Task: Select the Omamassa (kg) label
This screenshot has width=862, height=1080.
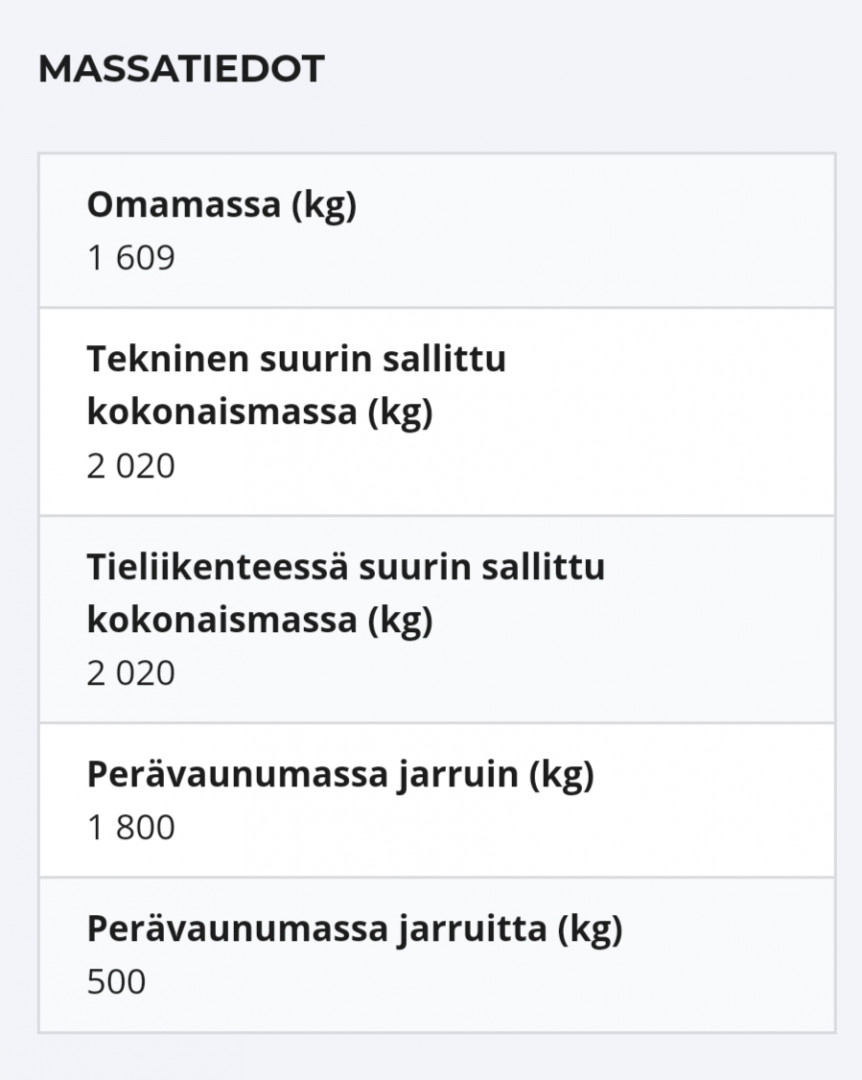Action: click(221, 206)
